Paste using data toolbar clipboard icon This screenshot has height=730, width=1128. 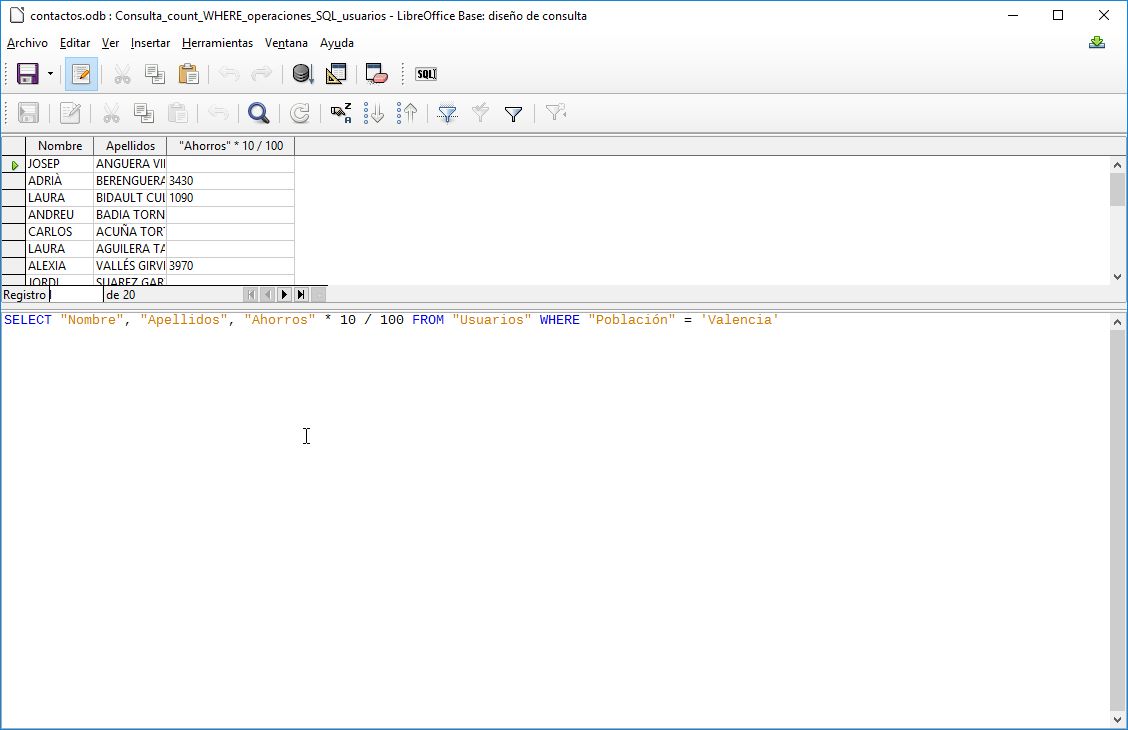pyautogui.click(x=177, y=113)
